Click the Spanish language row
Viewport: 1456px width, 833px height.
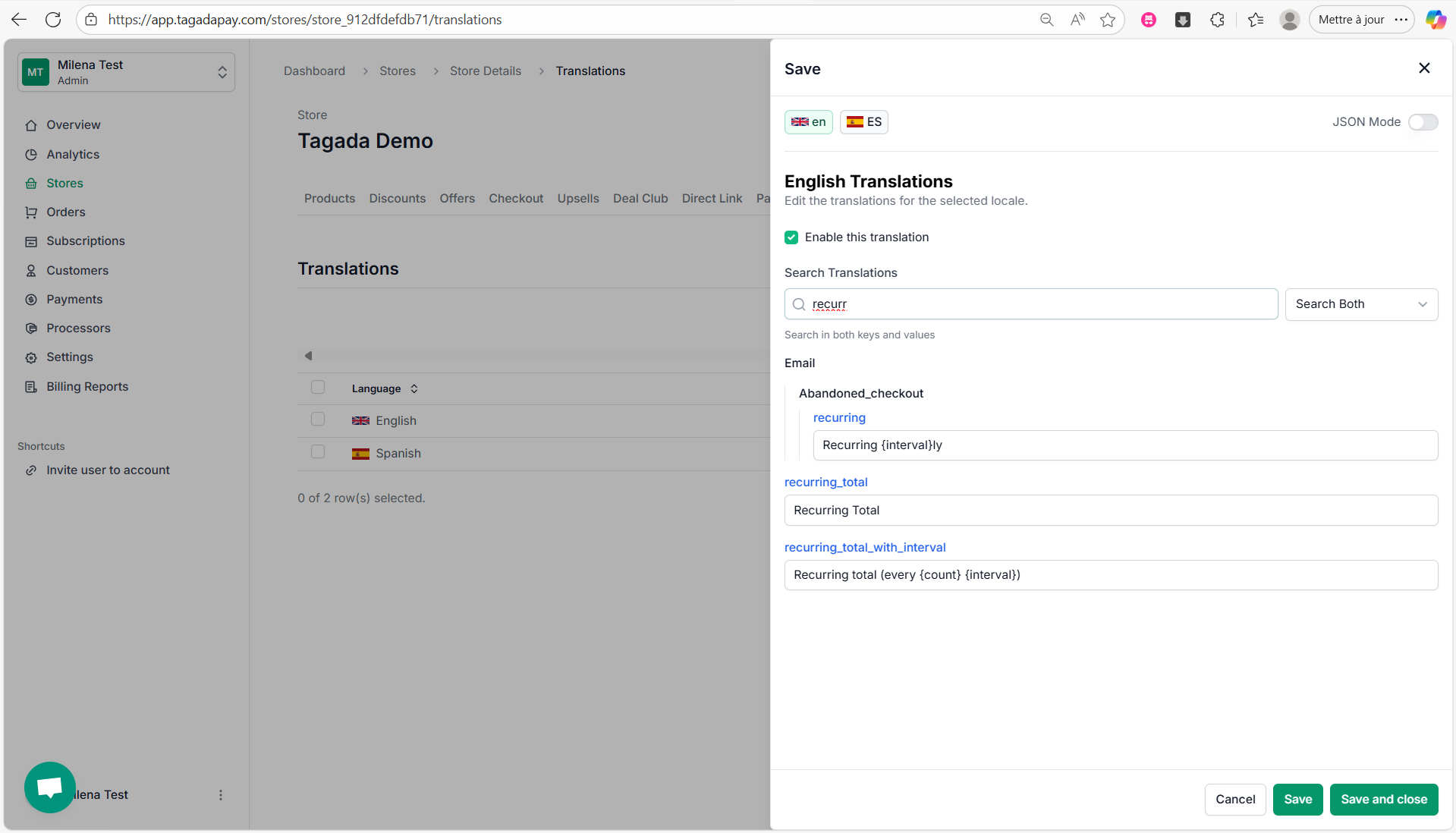point(533,454)
